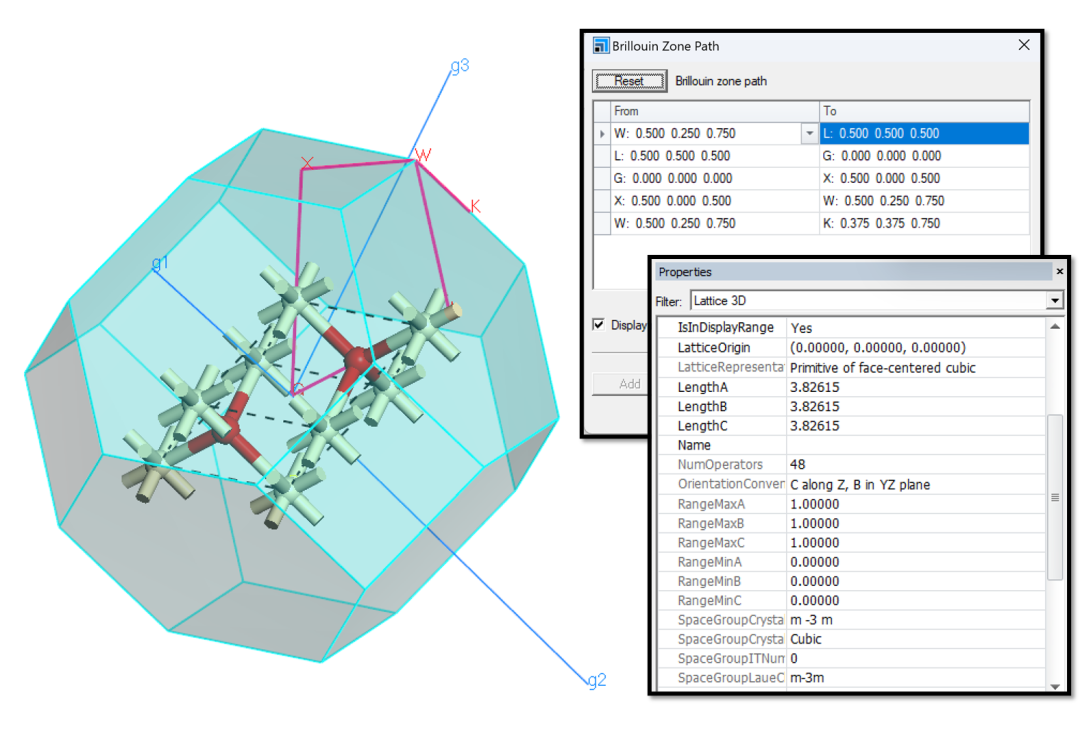Click the RangeMaxB property row

click(x=851, y=523)
